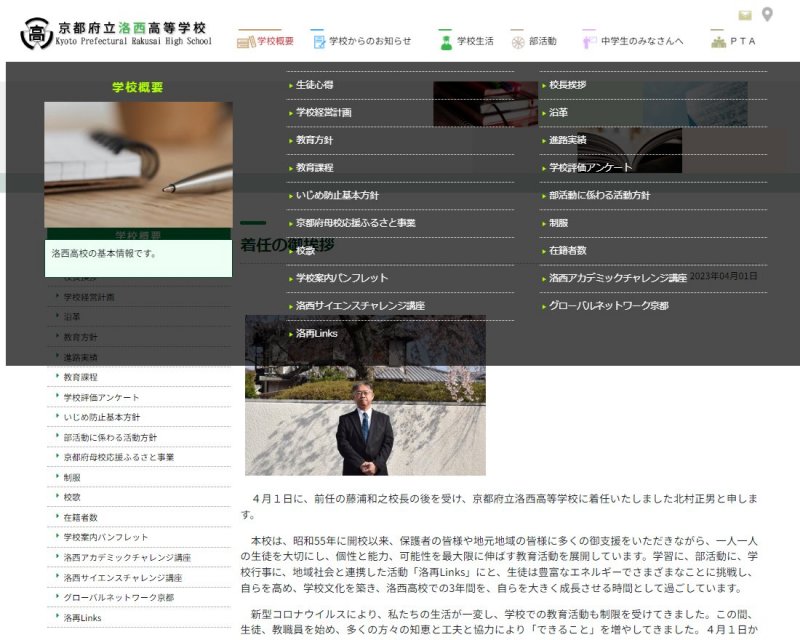Click the 中学生のみなさんへ icon

[x=588, y=41]
